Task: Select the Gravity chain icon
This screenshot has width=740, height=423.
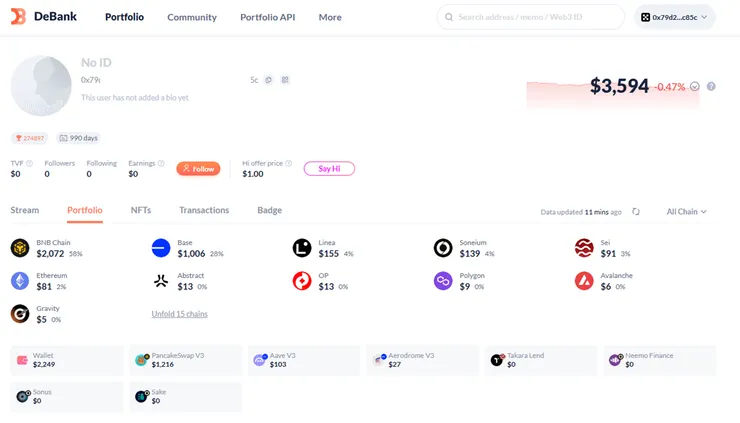Action: [20, 314]
